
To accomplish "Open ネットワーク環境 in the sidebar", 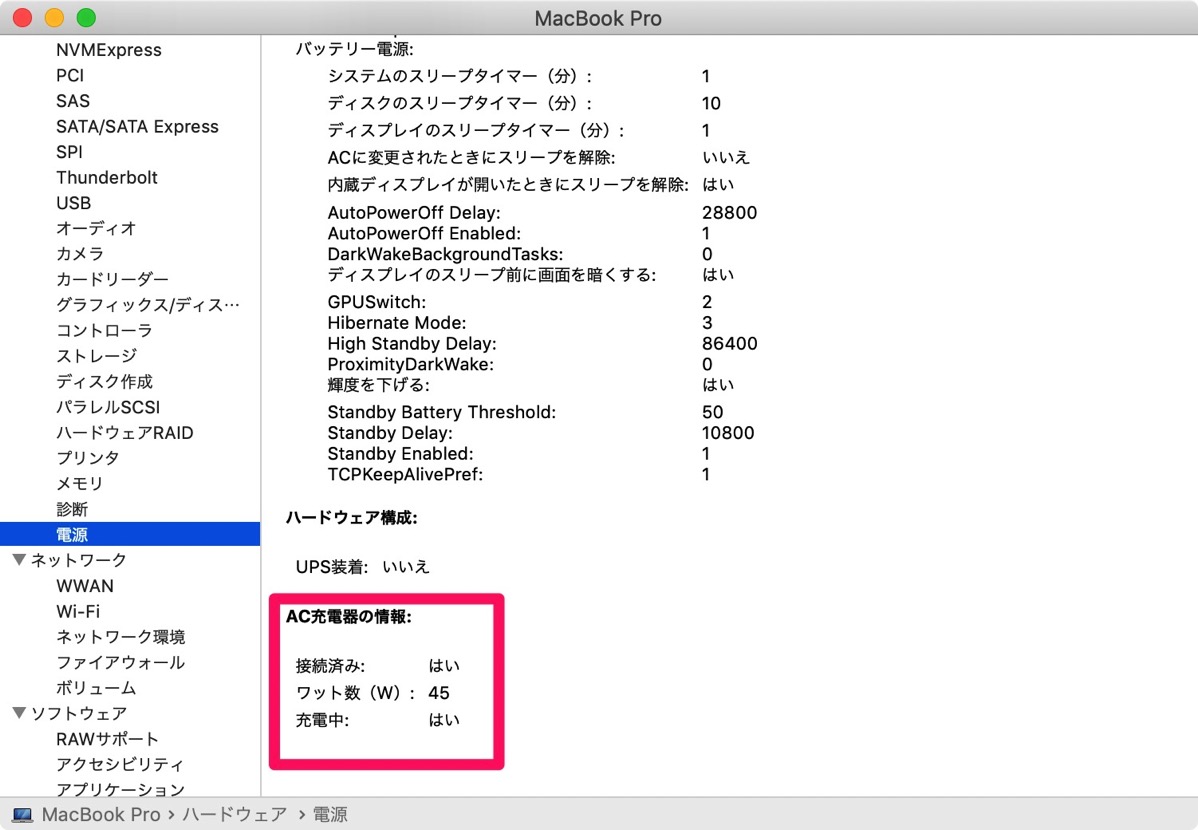I will tap(120, 637).
